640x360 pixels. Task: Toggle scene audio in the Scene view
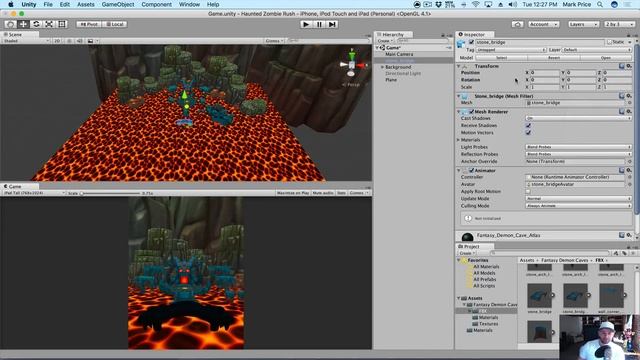click(x=80, y=41)
